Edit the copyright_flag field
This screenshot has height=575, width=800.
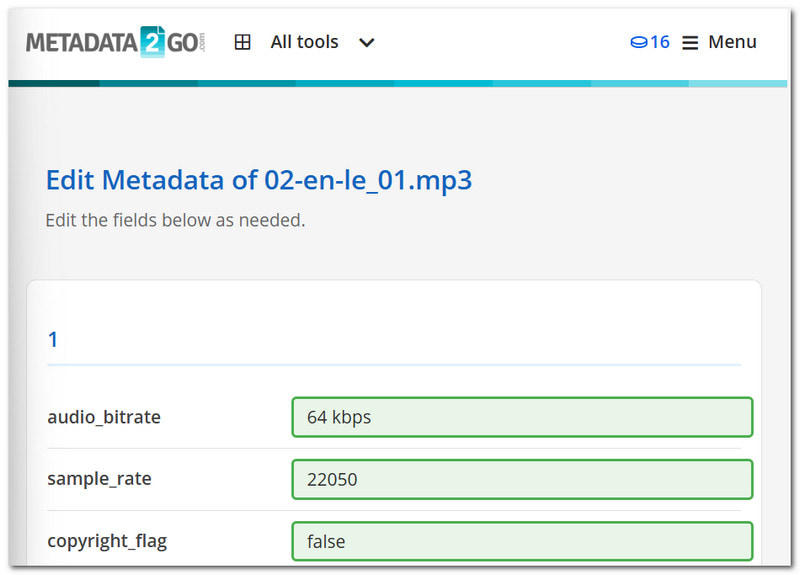(x=522, y=541)
